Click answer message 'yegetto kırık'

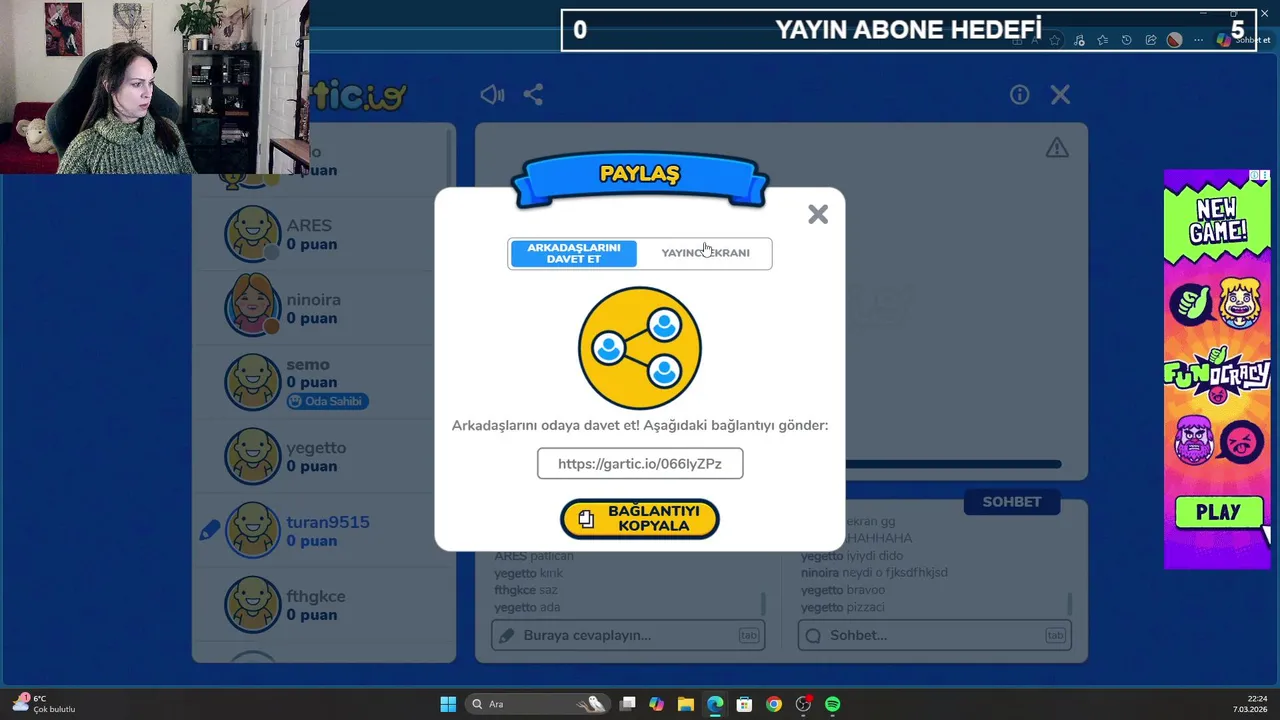click(529, 573)
